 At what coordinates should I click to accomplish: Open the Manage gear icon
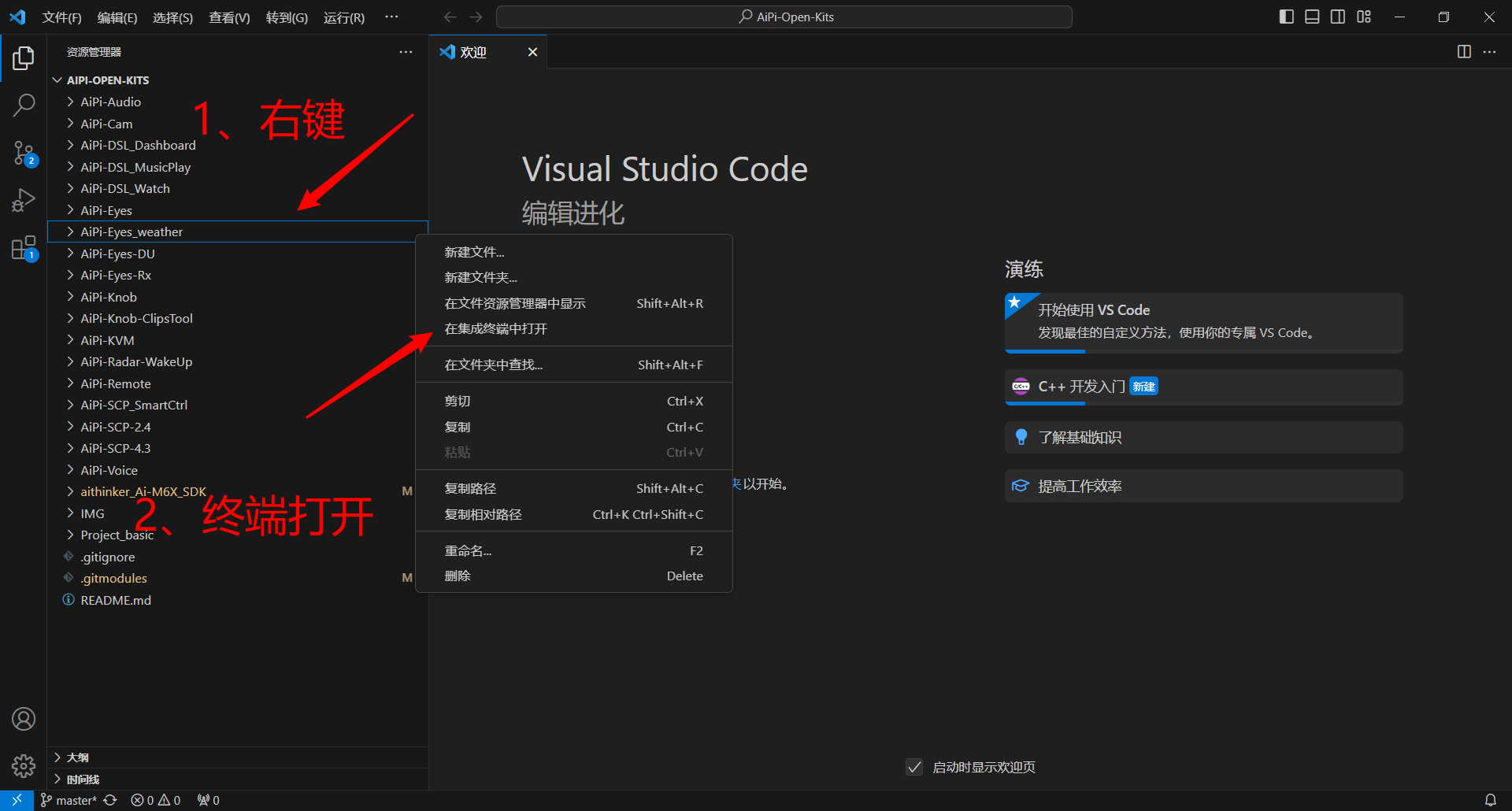point(24,766)
